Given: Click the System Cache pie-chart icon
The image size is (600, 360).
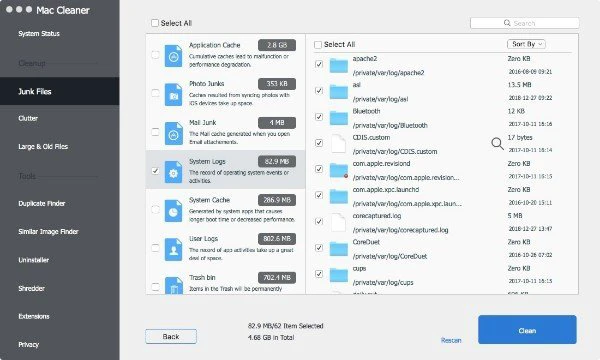Looking at the screenshot, I should tap(173, 211).
